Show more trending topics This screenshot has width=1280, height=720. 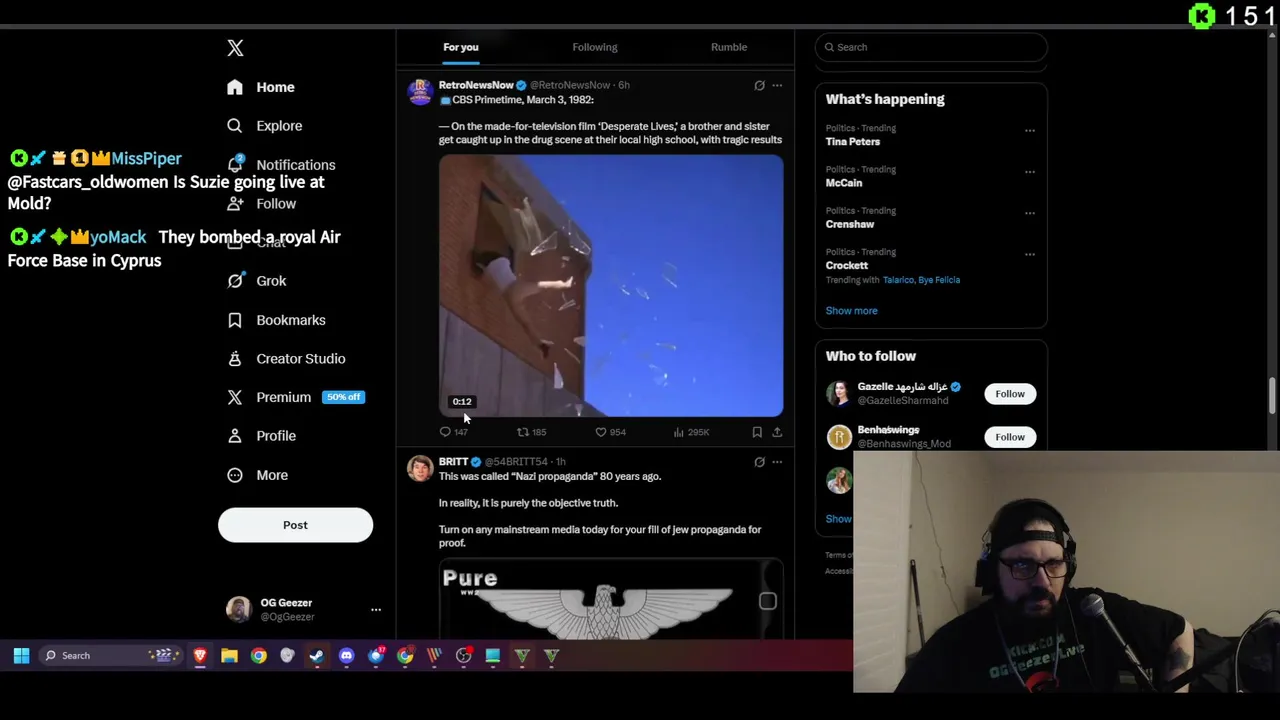click(x=851, y=311)
